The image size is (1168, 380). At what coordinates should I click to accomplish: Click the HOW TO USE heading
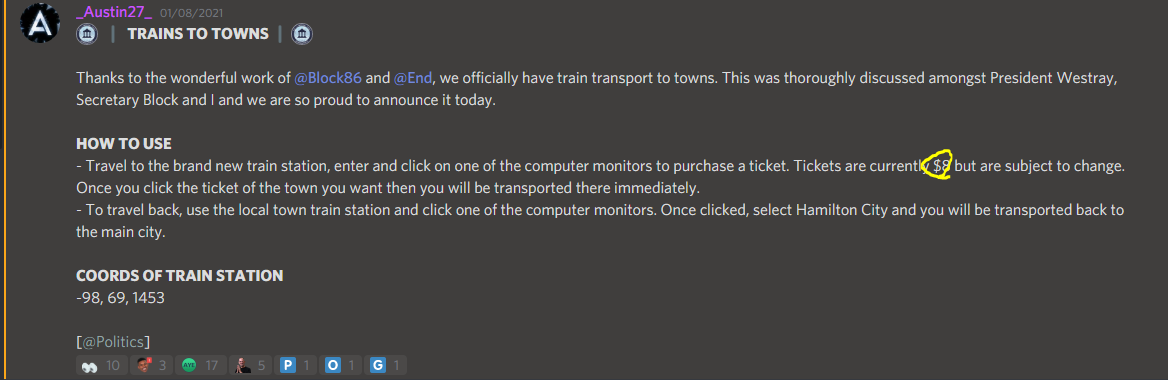(124, 144)
